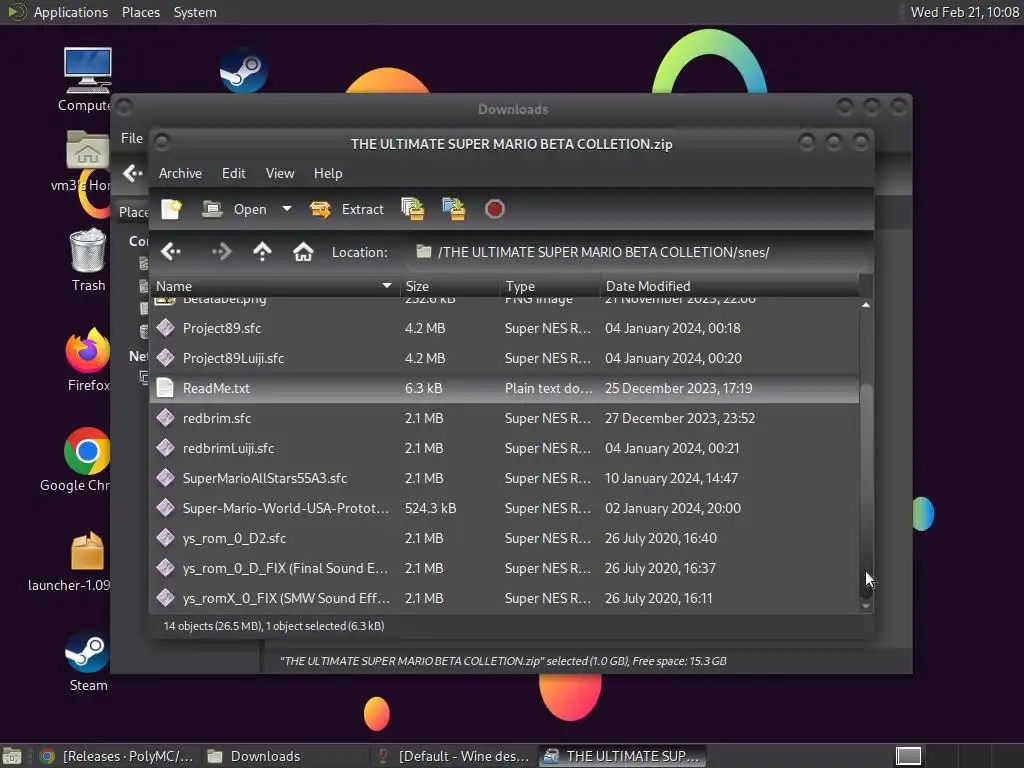
Task: Select Super-Mario-World-USA-Protot... file
Action: click(x=504, y=508)
